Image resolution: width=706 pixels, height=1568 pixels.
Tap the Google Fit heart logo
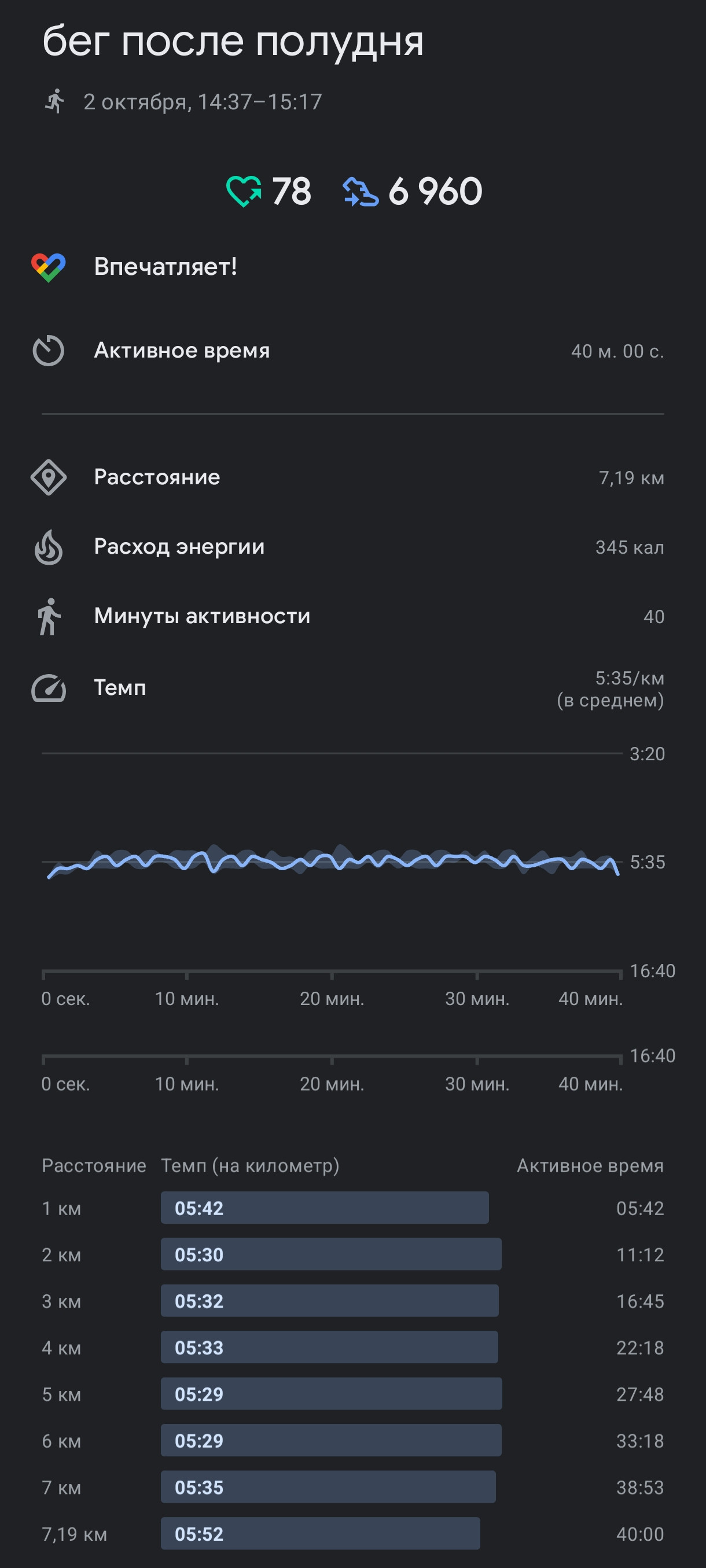click(49, 267)
